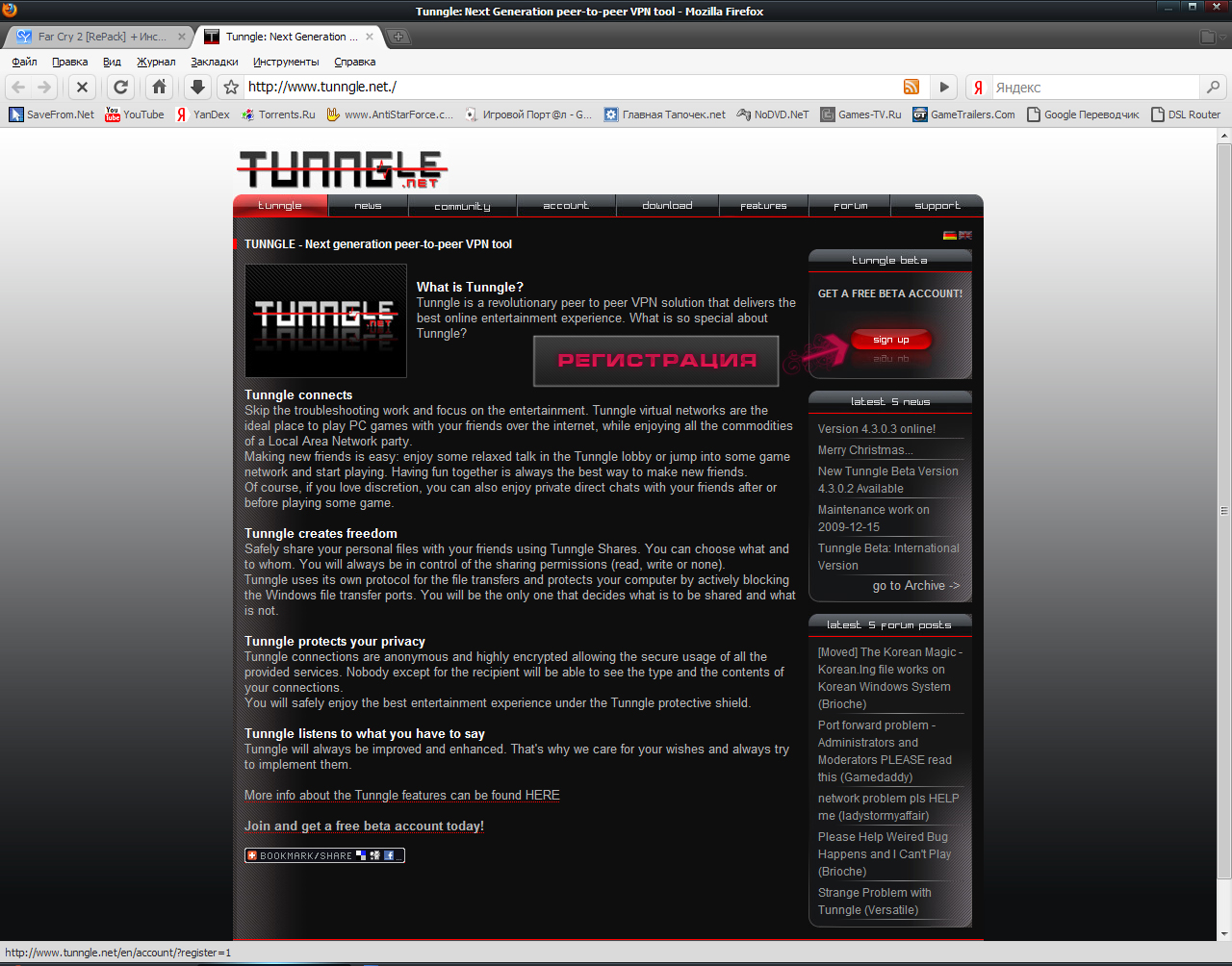Viewport: 1232px width, 966px height.
Task: Open the downloads arrow toolbar button
Action: pyautogui.click(x=197, y=88)
